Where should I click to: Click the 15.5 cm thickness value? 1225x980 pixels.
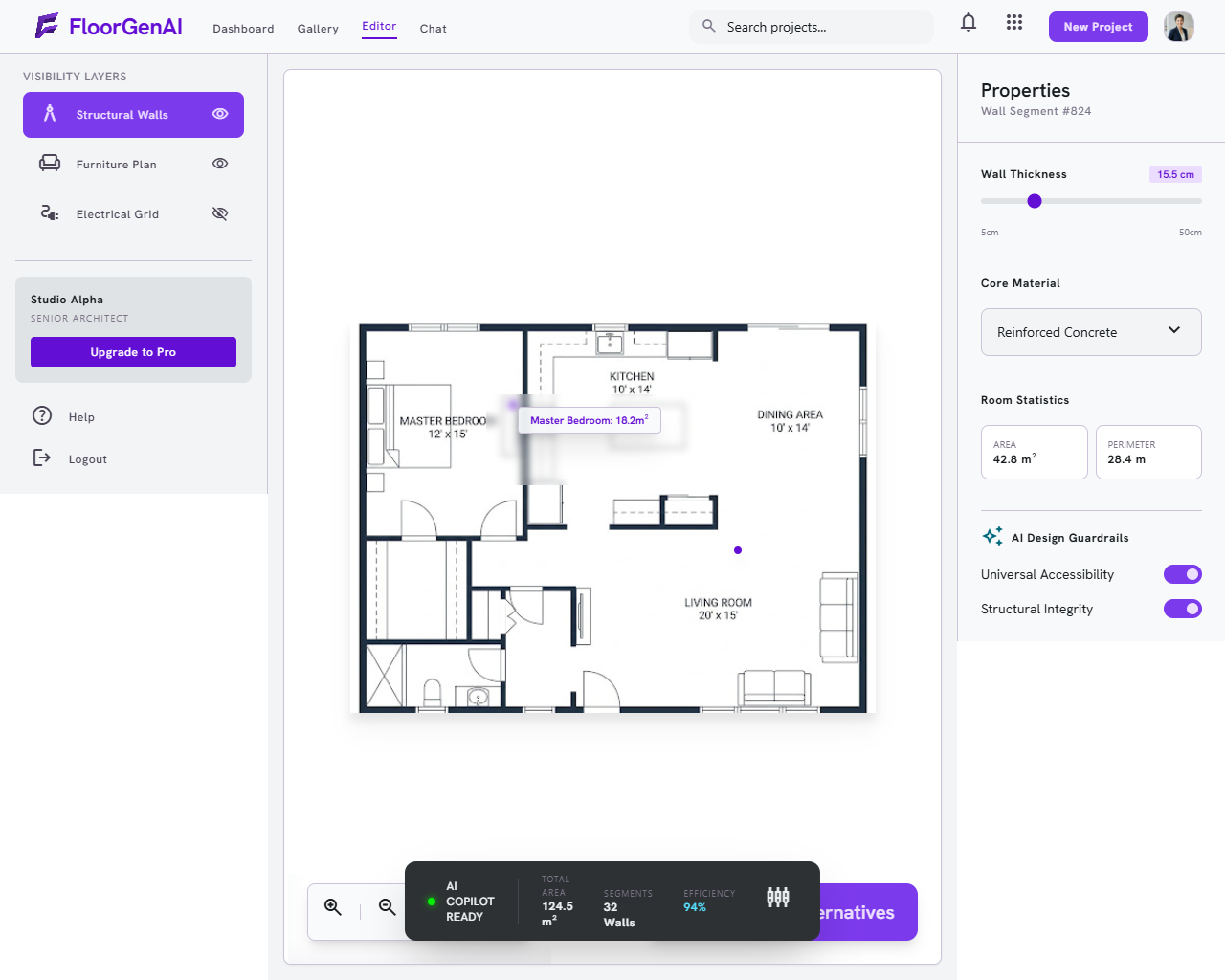point(1175,174)
